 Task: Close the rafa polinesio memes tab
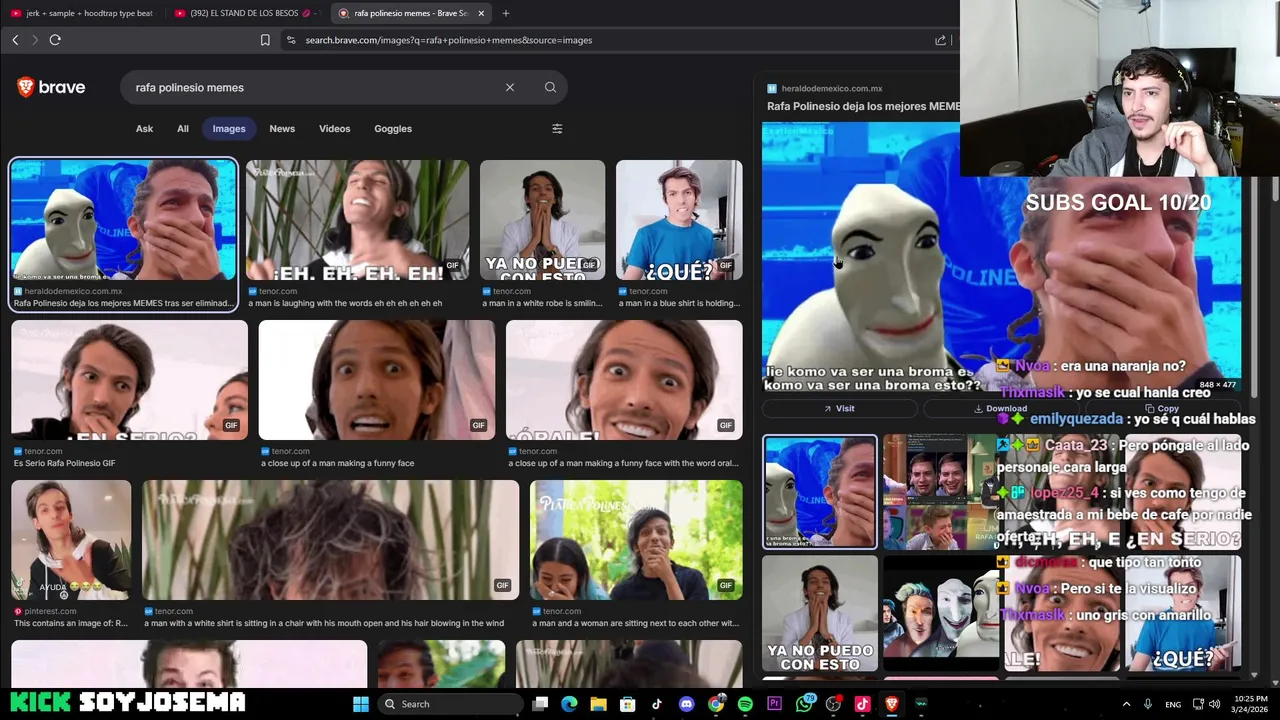click(x=481, y=13)
